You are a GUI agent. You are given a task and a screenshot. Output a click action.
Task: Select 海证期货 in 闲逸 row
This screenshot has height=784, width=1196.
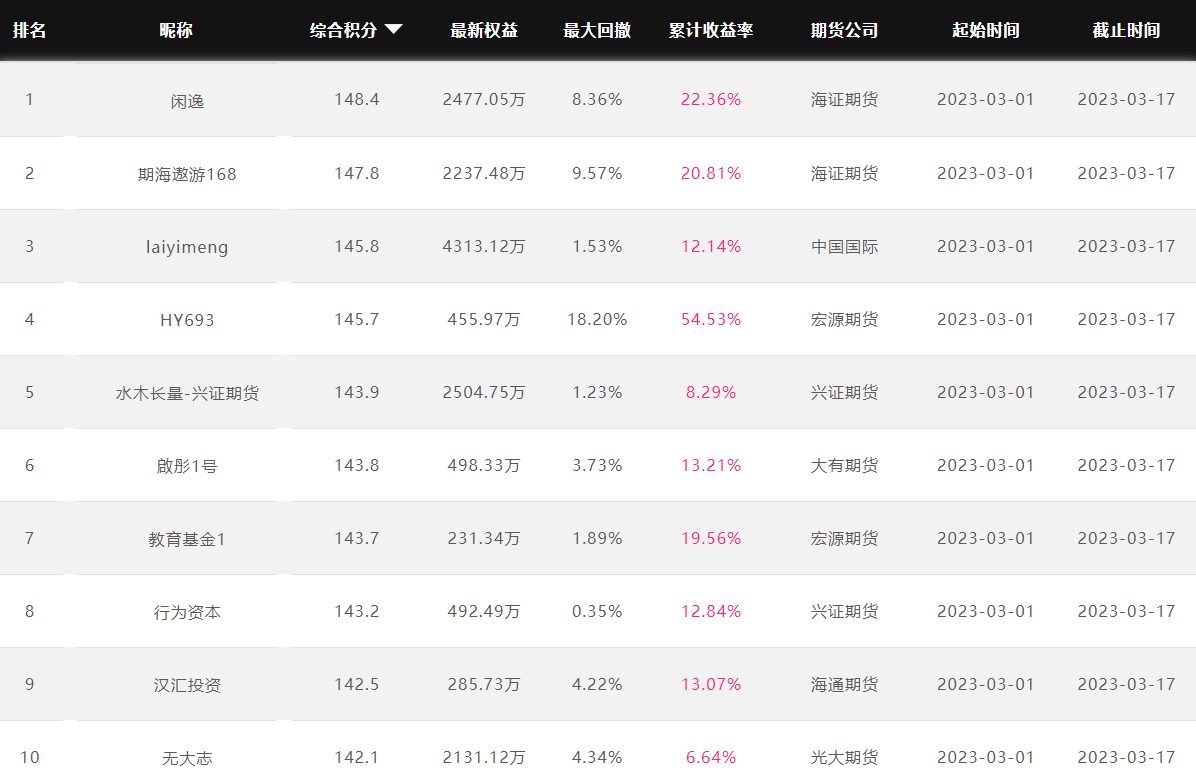(844, 100)
